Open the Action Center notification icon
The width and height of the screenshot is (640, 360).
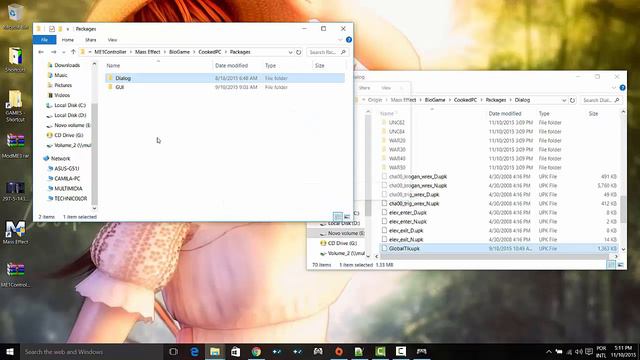tap(589, 351)
